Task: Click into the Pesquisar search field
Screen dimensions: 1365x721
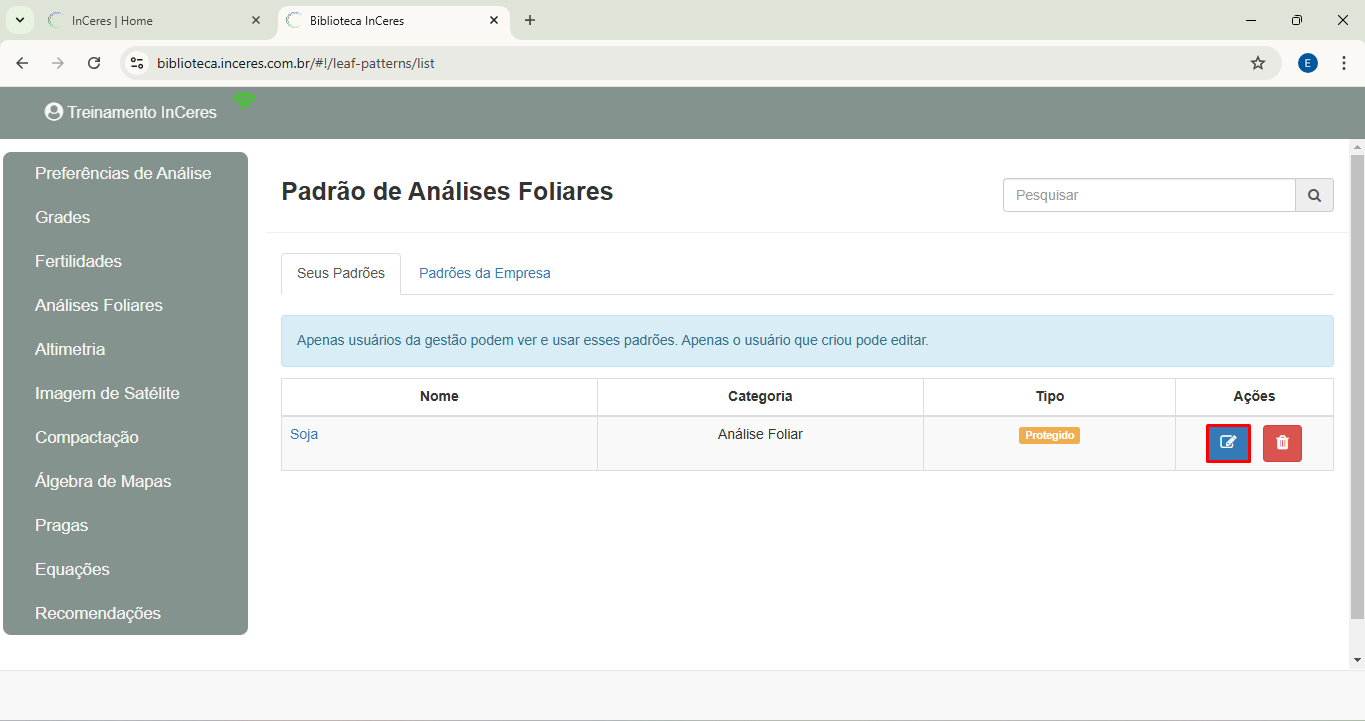Action: click(x=1149, y=195)
